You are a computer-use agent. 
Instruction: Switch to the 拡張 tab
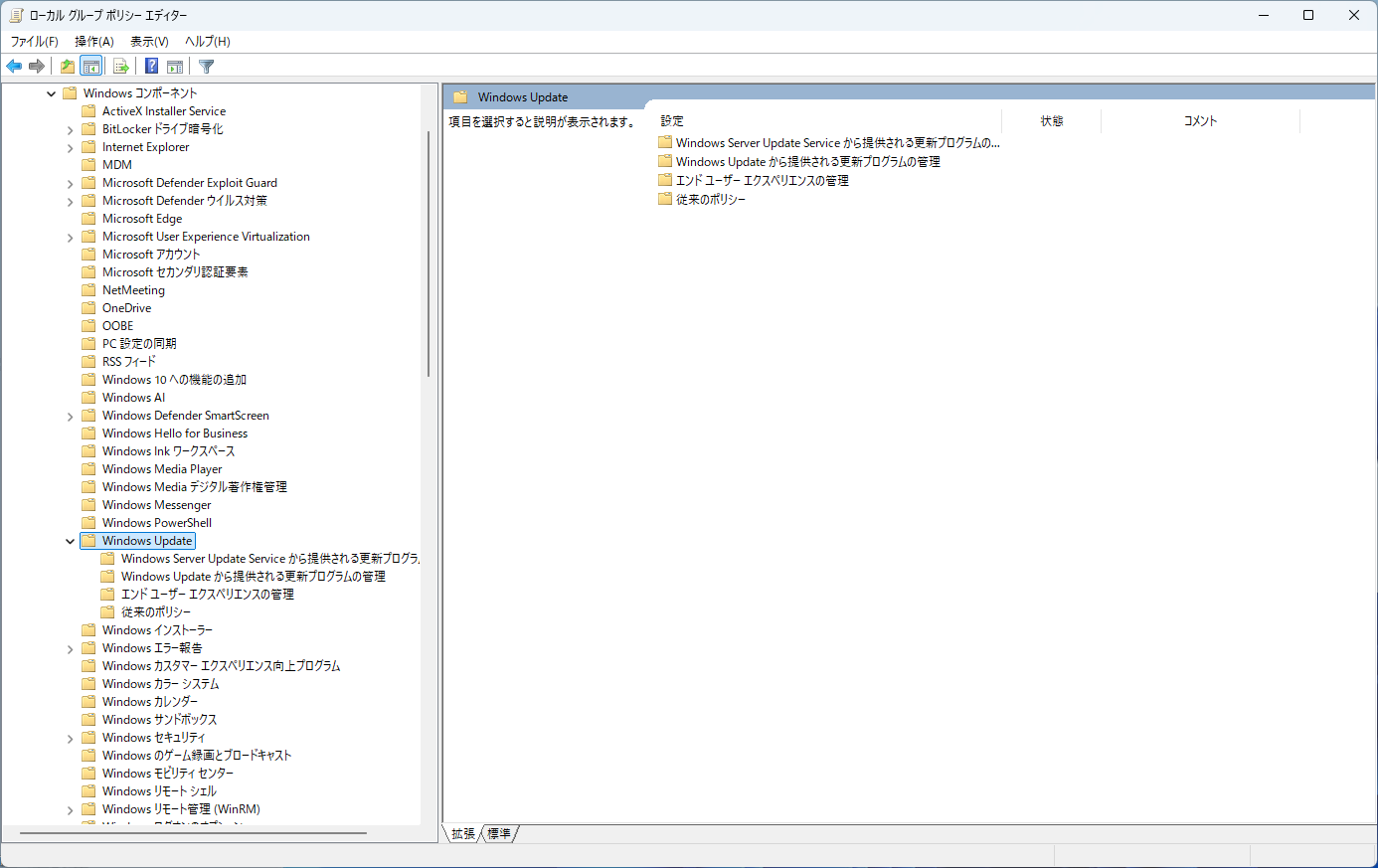(x=463, y=833)
